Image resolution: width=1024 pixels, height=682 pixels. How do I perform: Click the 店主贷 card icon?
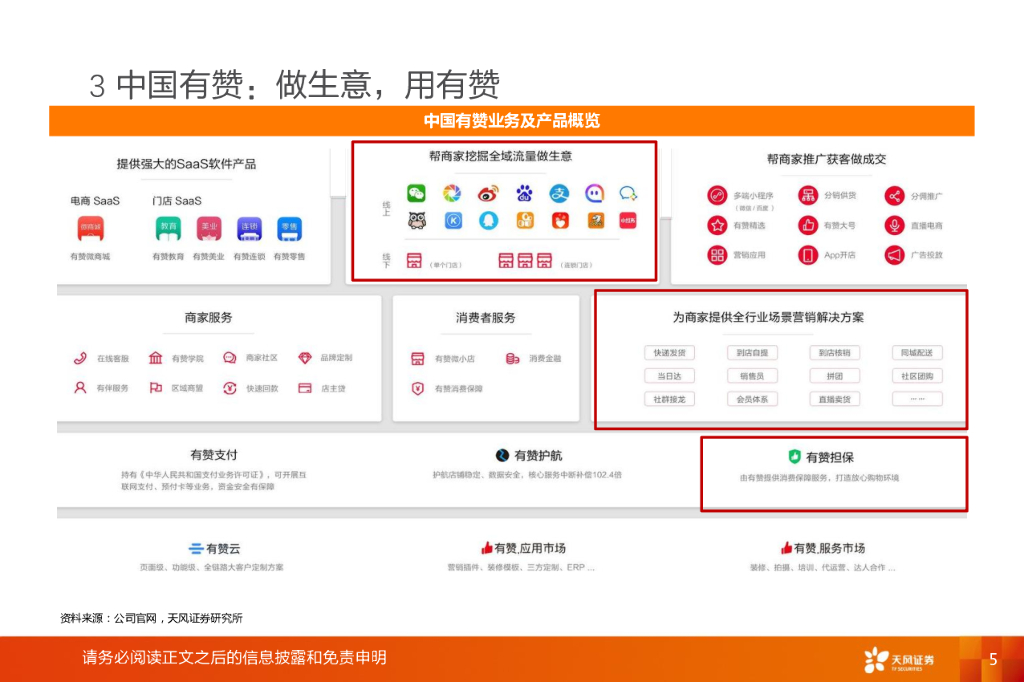pos(305,388)
